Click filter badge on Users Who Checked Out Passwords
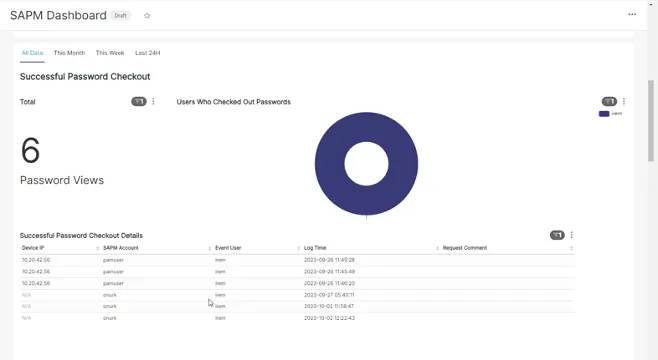The image size is (658, 360). coord(609,102)
